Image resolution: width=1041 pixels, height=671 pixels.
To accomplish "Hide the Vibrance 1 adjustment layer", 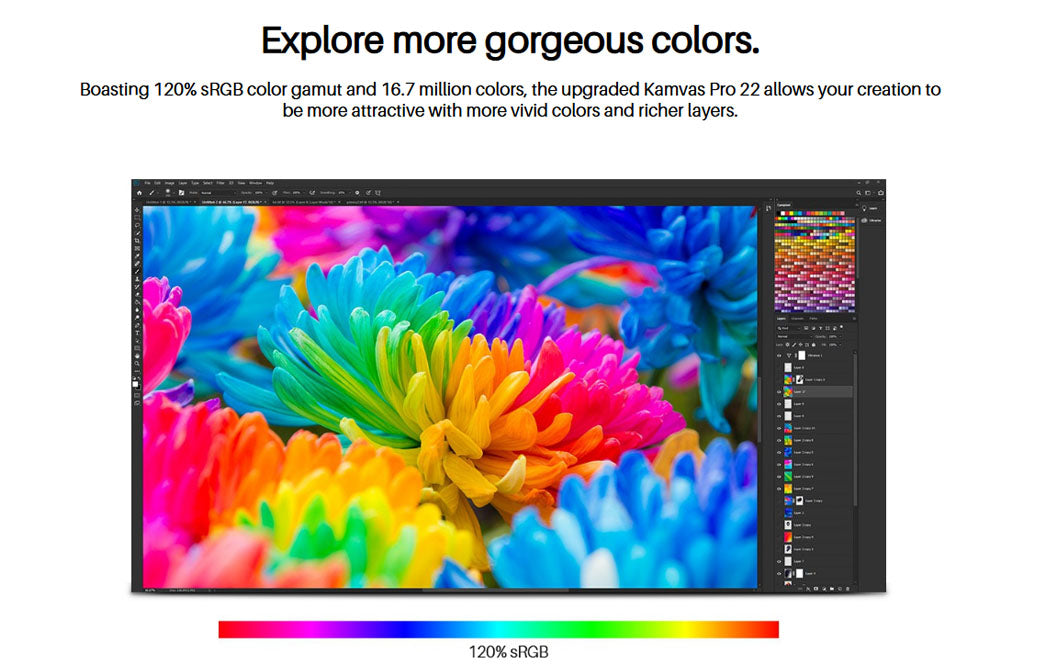I will click(x=779, y=356).
